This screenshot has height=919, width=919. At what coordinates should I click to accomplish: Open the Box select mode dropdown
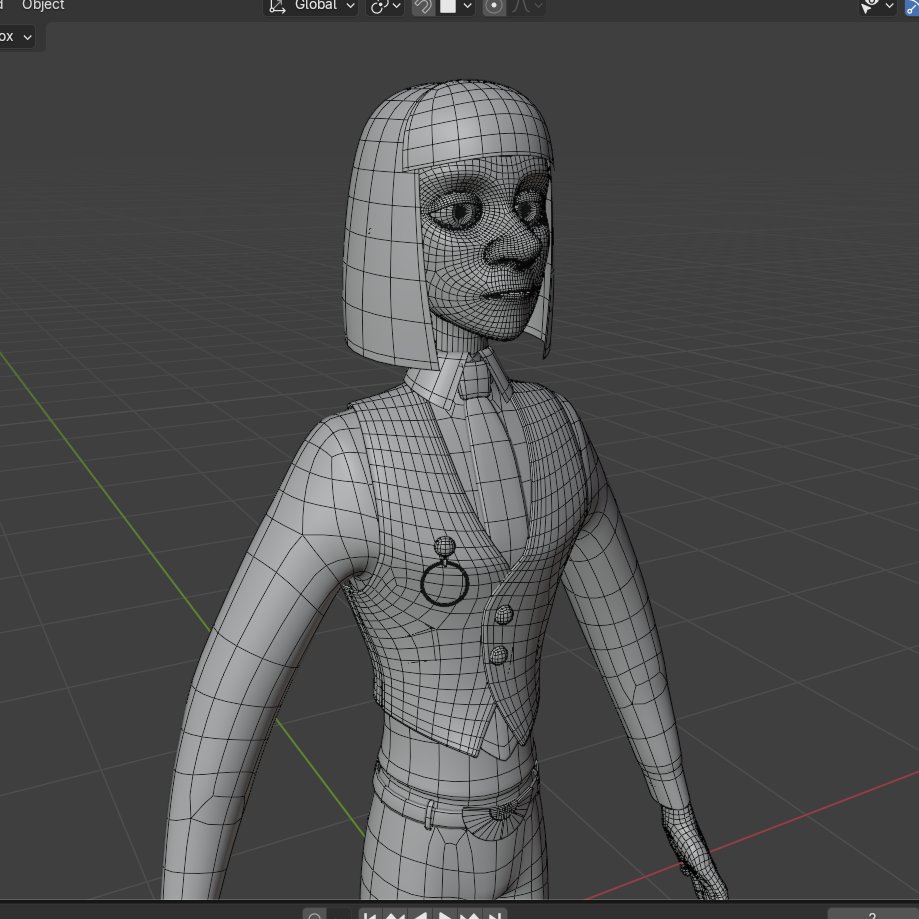[x=16, y=37]
